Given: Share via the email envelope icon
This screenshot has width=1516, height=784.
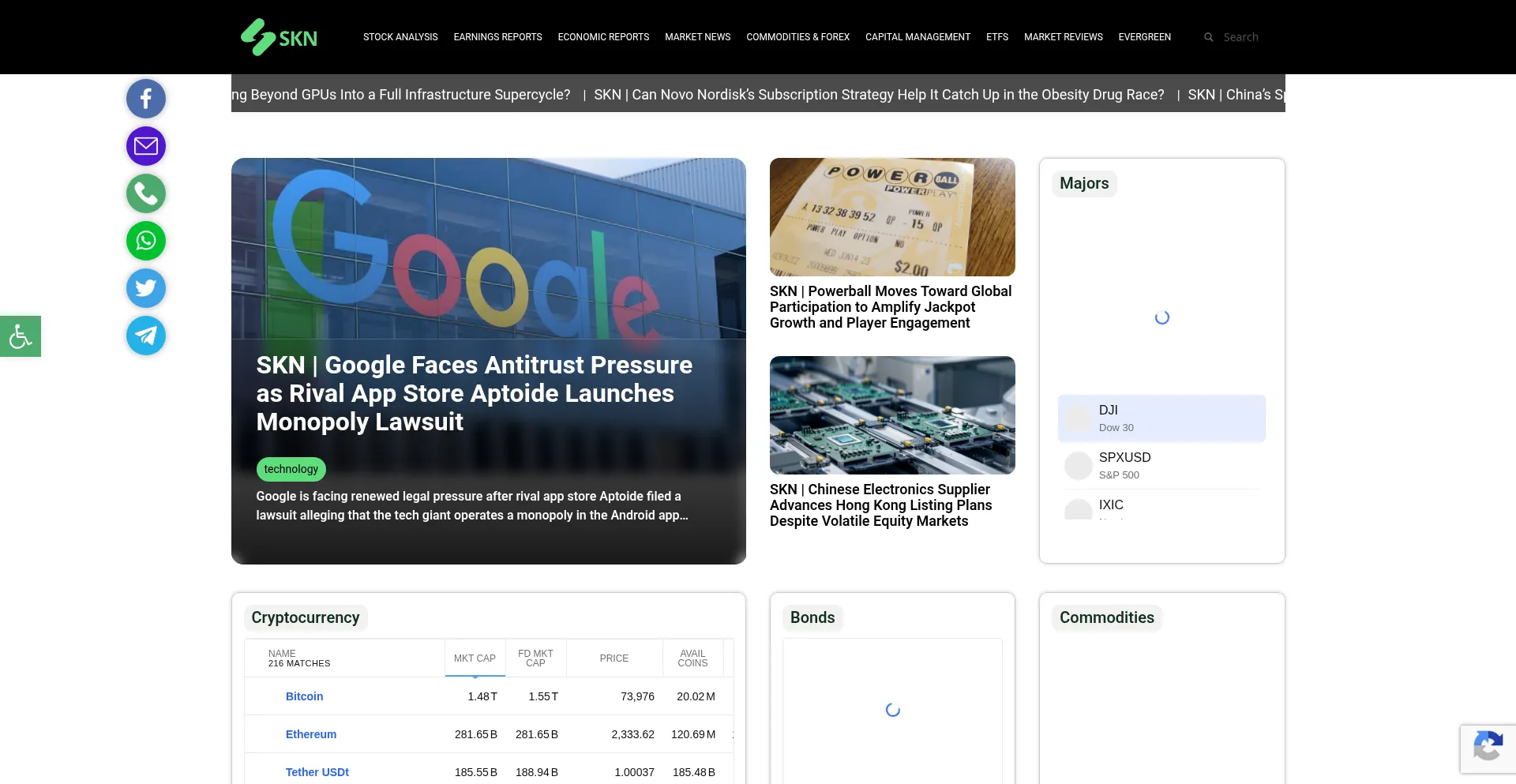Looking at the screenshot, I should (146, 146).
